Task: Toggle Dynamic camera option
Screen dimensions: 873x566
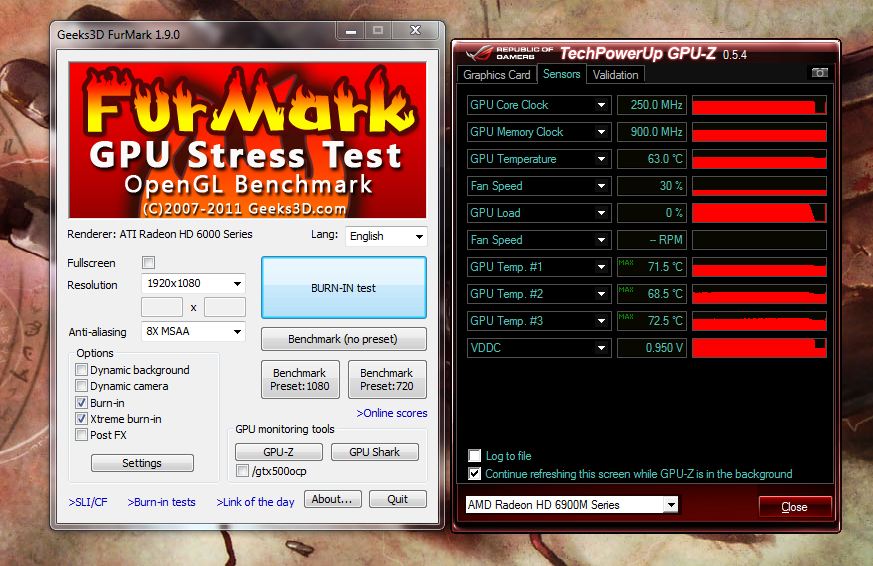Action: (81, 386)
